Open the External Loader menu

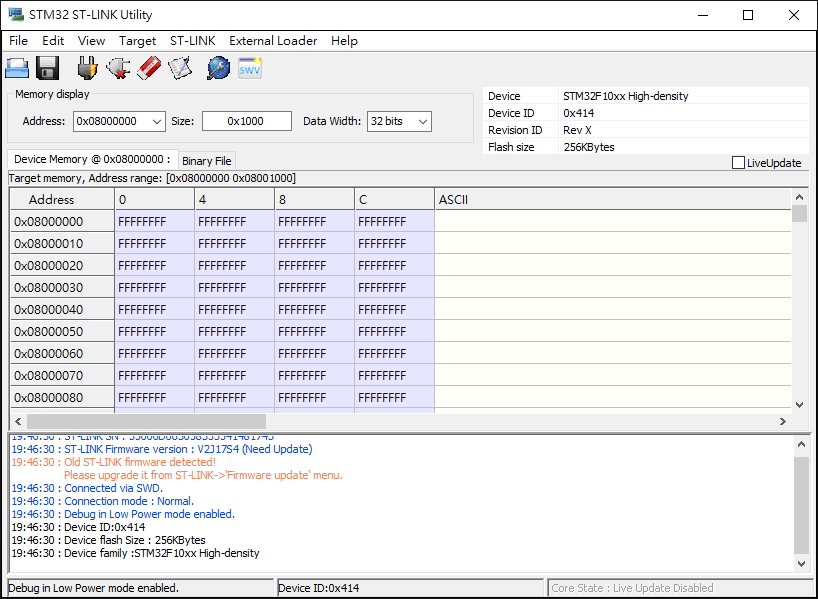(x=273, y=41)
